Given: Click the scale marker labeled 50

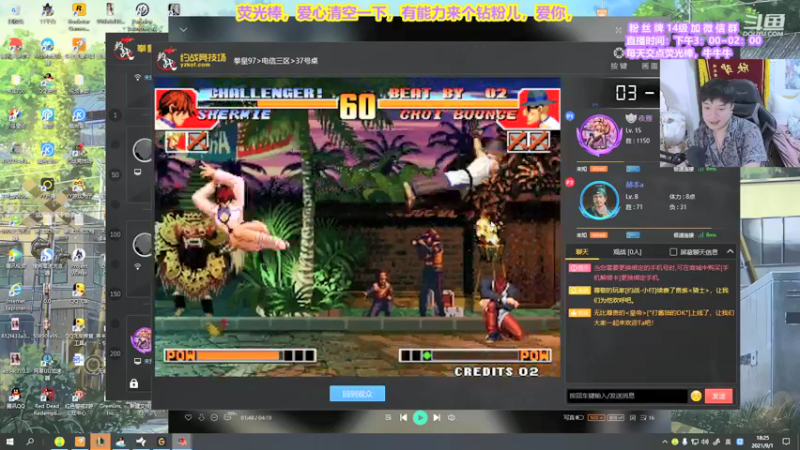Looking at the screenshot, I should coord(115,174).
